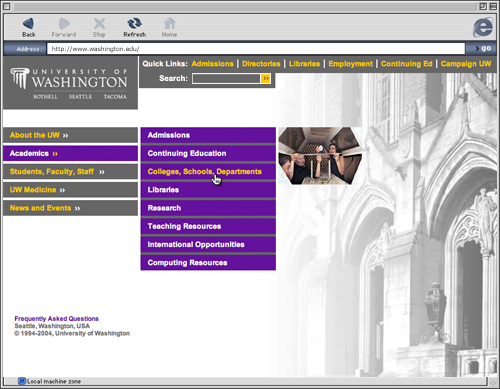This screenshot has height=389, width=500.
Task: Click the address bar go button
Action: 482,49
